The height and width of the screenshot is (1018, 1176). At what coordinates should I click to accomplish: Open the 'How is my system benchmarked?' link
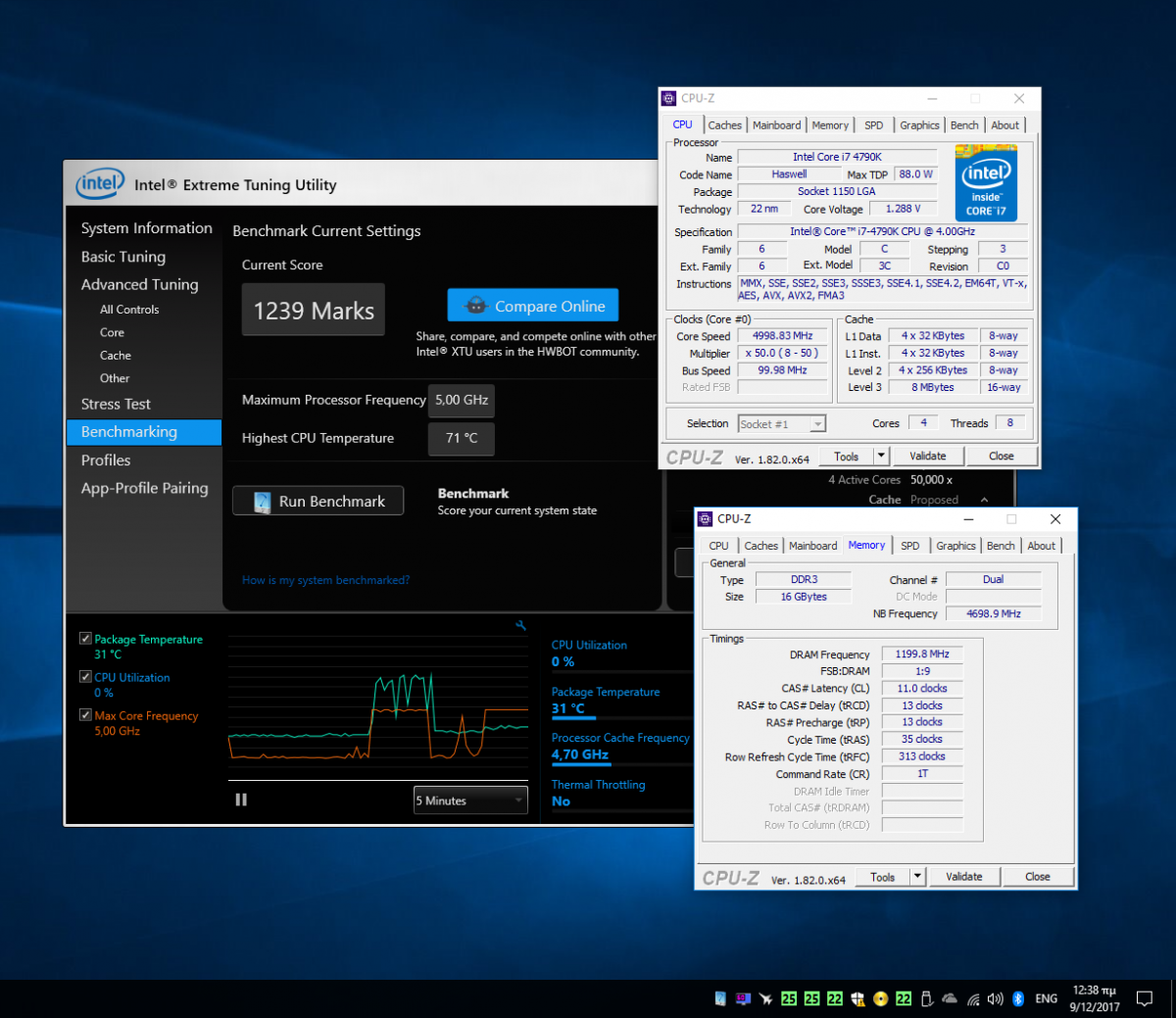coord(326,580)
